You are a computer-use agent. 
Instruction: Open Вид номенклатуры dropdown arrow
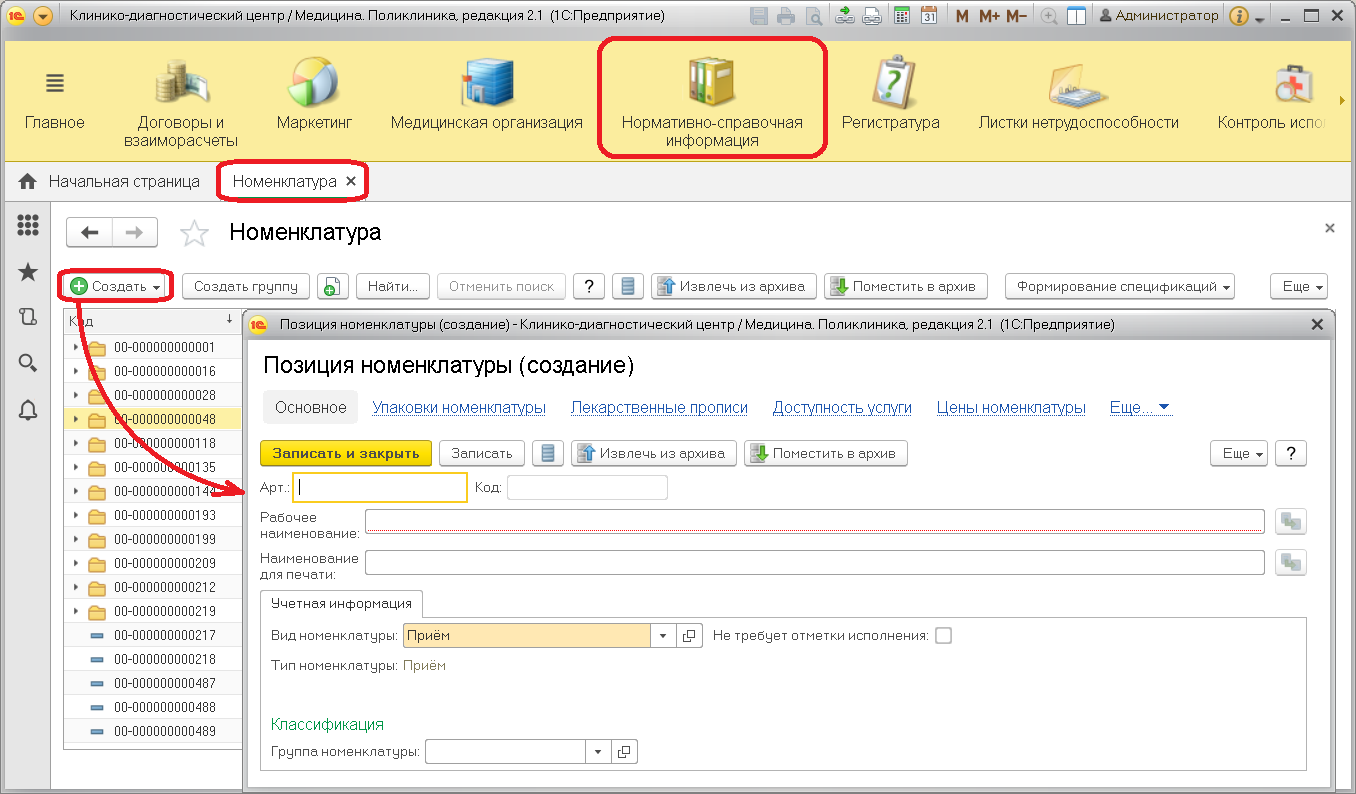(x=664, y=636)
